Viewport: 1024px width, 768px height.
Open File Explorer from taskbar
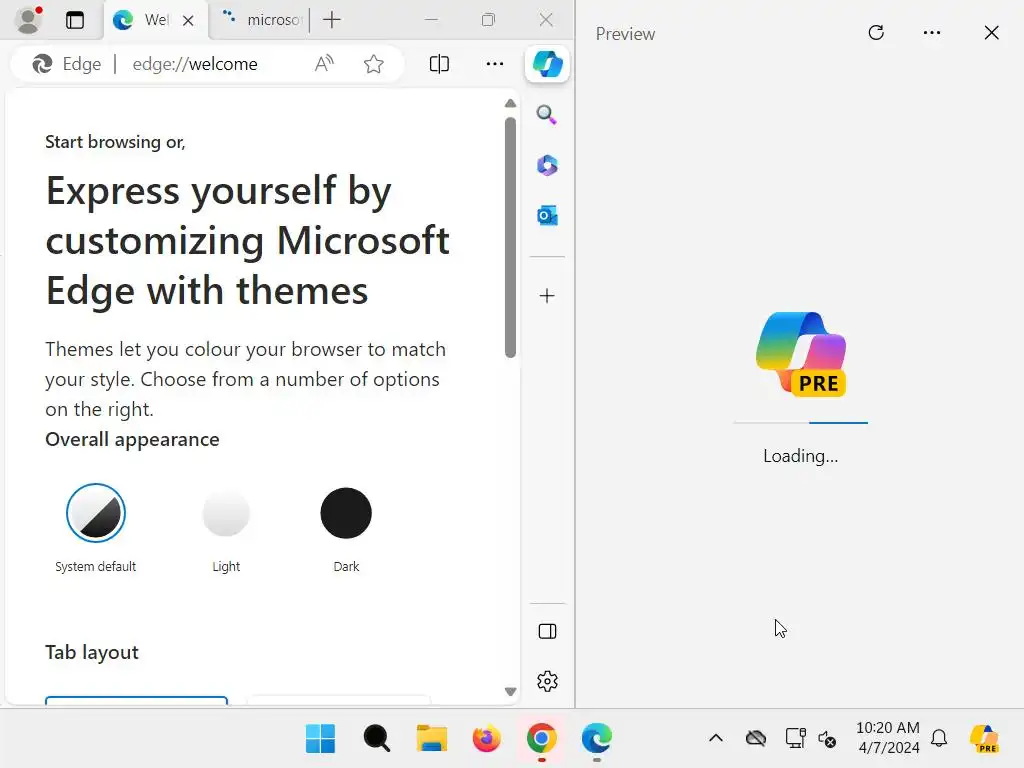click(x=432, y=739)
